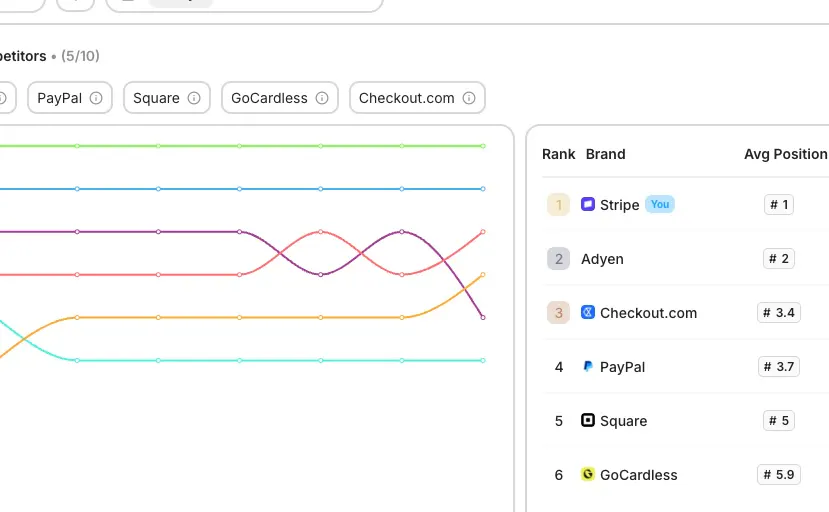The height and width of the screenshot is (512, 829).
Task: Click the red line's final data point
Action: 483,232
